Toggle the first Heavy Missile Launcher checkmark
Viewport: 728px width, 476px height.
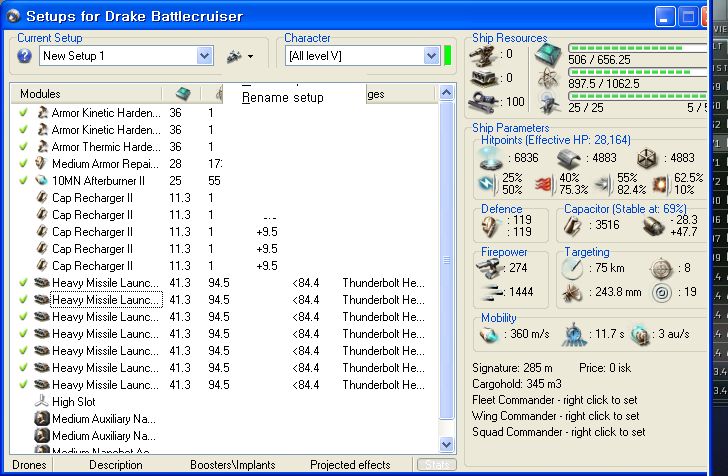[x=23, y=283]
